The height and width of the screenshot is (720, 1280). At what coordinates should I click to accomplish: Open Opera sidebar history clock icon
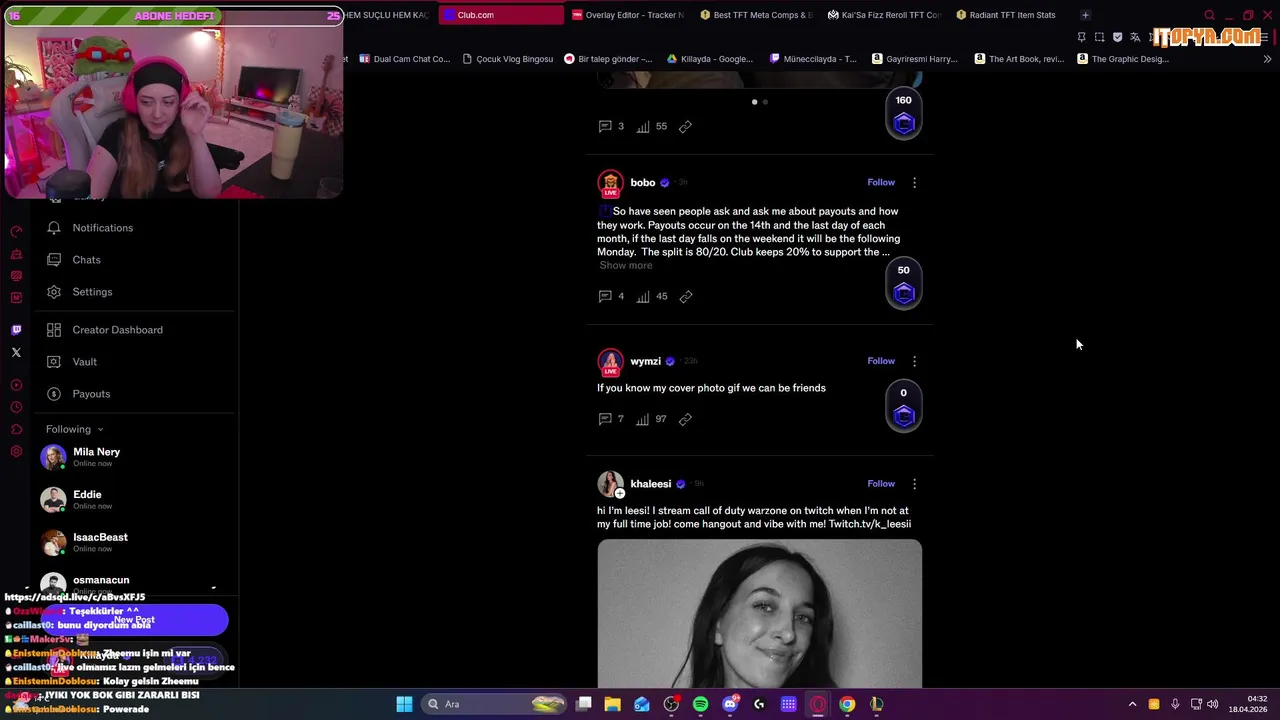tap(16, 407)
